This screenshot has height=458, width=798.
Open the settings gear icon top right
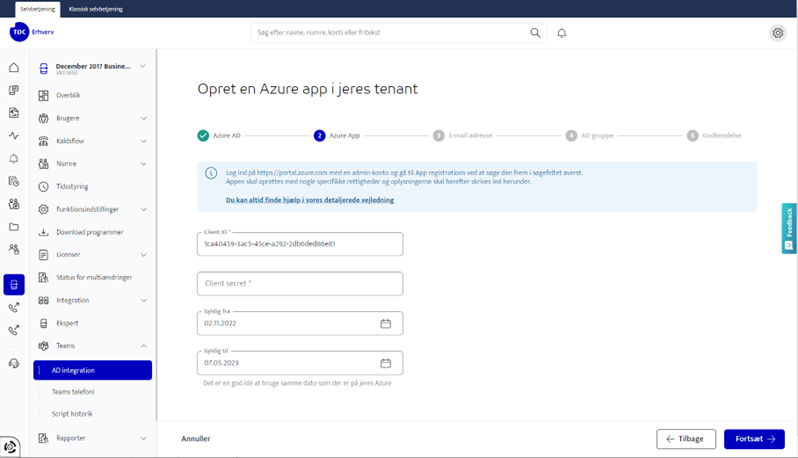coord(778,33)
